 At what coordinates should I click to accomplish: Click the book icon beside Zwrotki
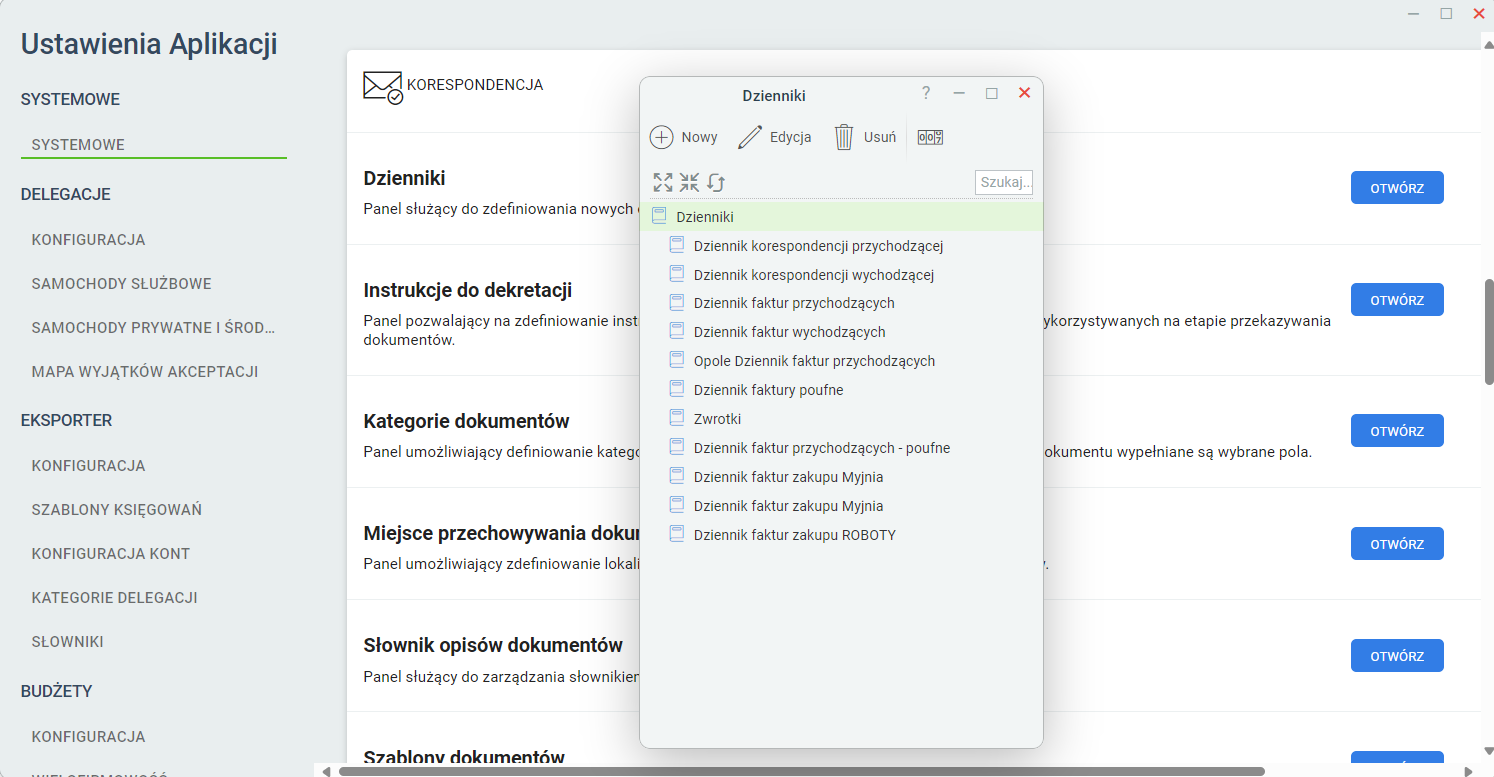[677, 419]
